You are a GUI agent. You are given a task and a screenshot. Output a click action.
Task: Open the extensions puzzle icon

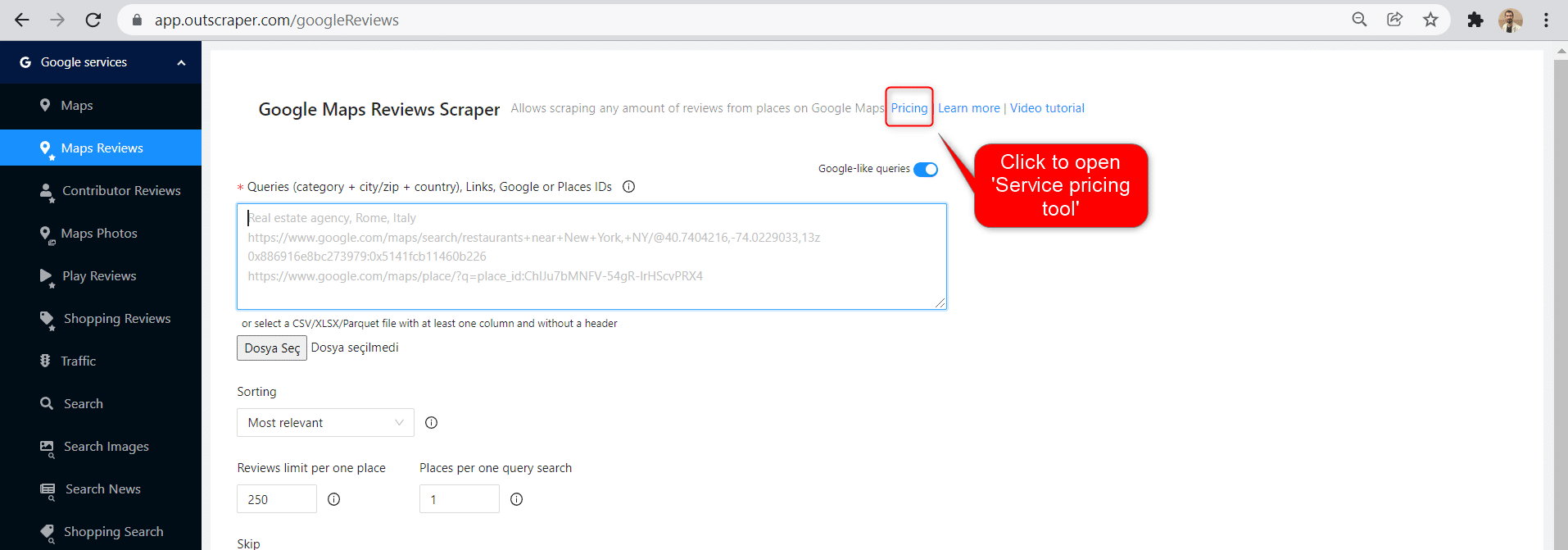click(1475, 20)
